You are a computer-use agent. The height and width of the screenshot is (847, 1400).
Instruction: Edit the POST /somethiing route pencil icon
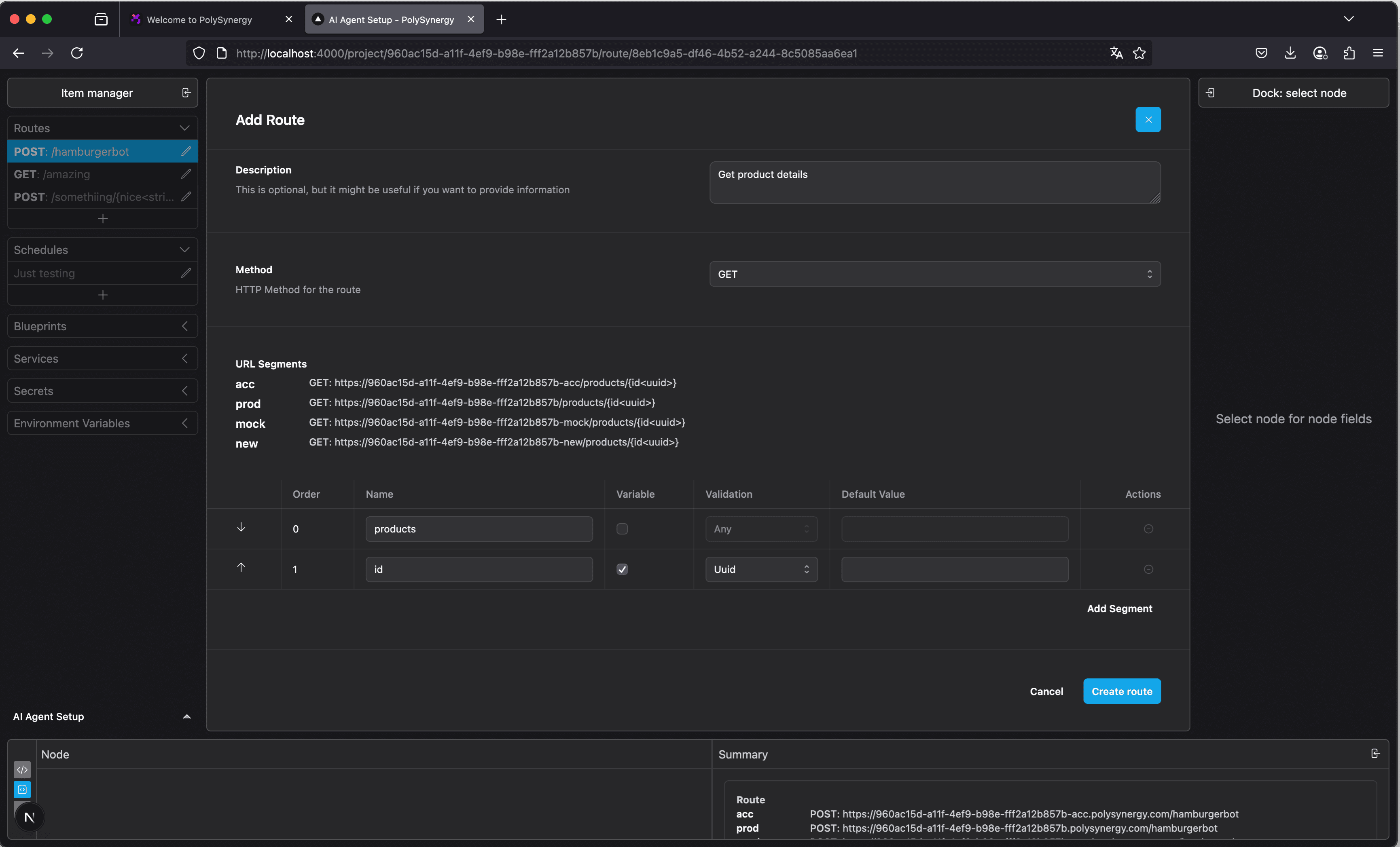pos(186,196)
